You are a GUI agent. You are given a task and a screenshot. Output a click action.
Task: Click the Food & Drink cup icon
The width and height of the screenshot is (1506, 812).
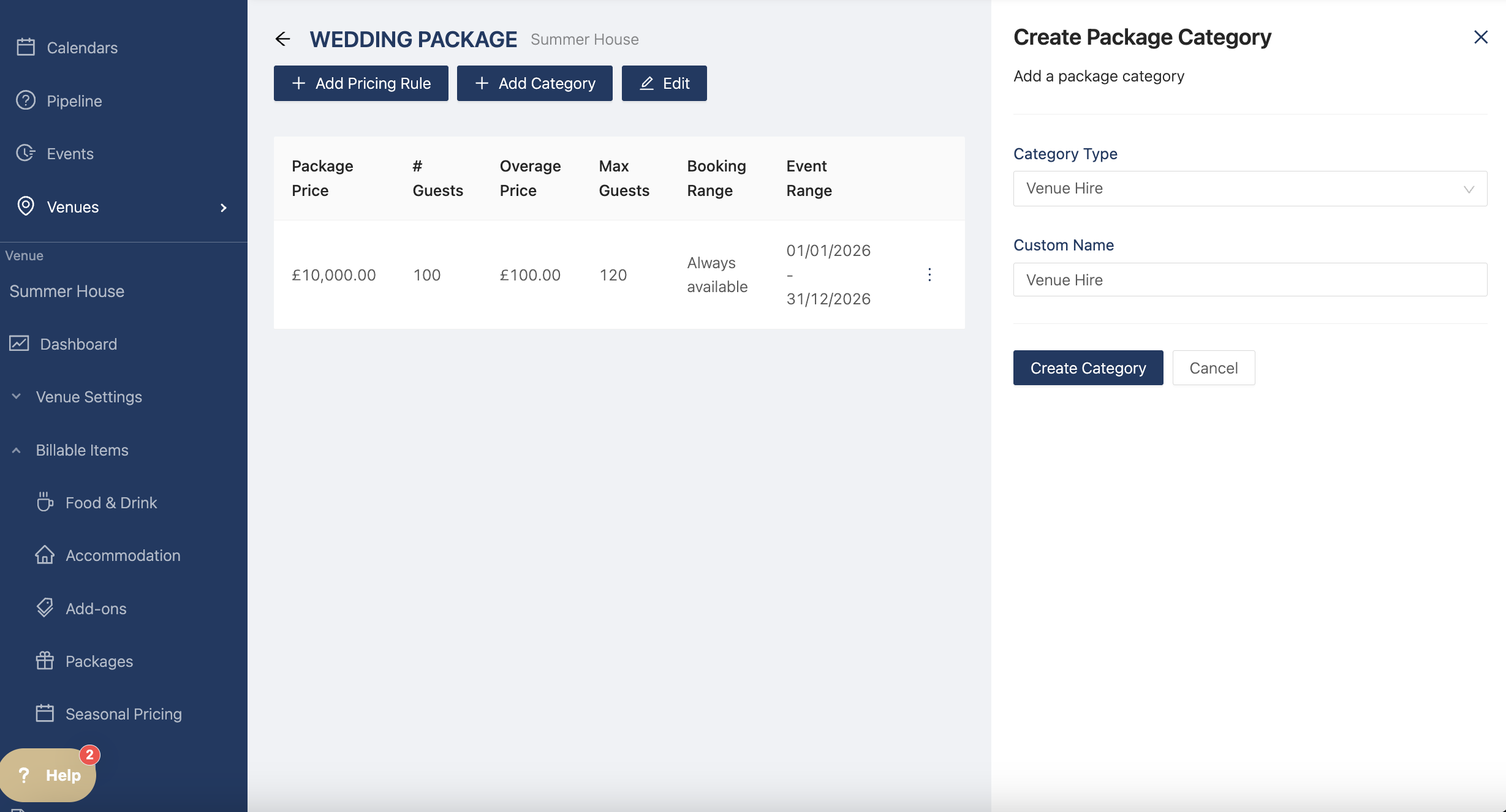(x=45, y=502)
